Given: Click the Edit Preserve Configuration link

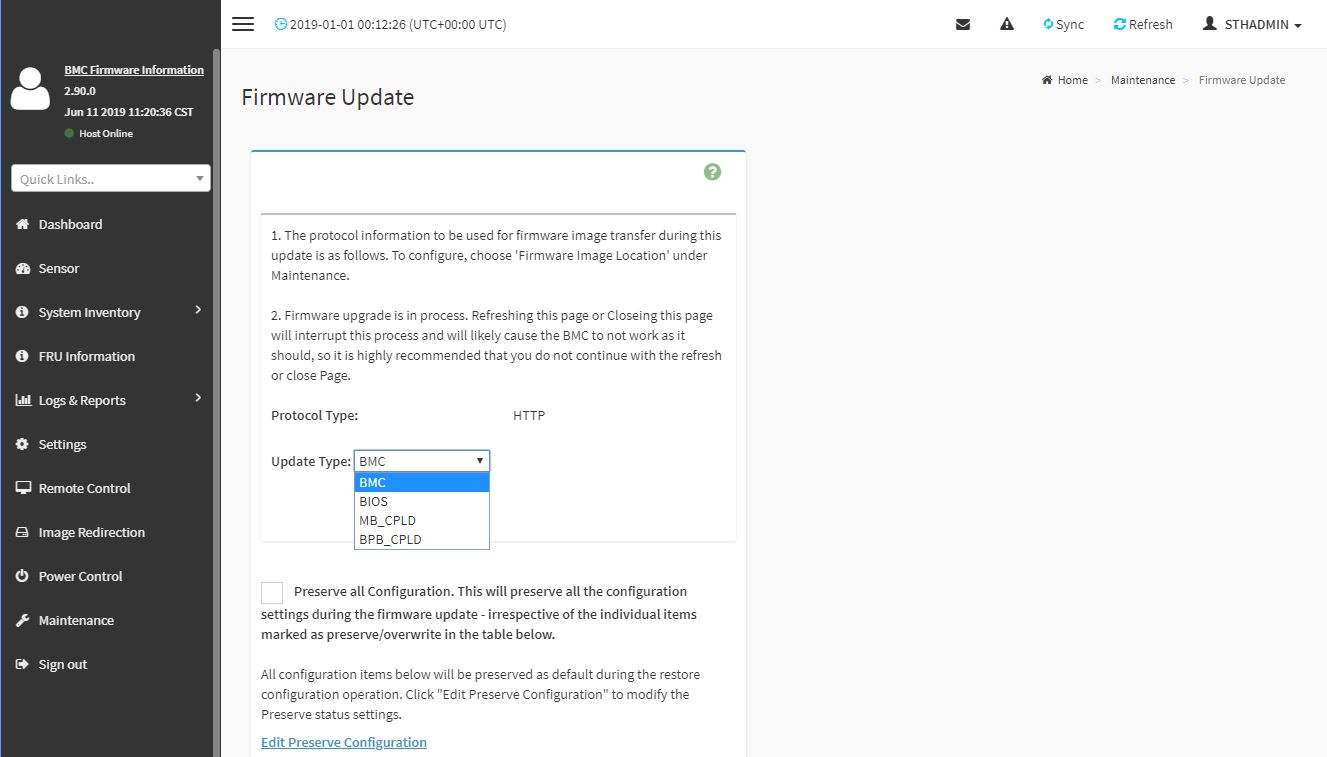Looking at the screenshot, I should coord(343,742).
